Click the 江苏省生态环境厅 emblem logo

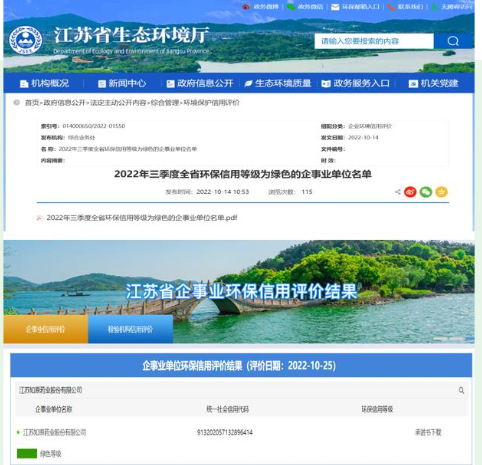pos(26,40)
